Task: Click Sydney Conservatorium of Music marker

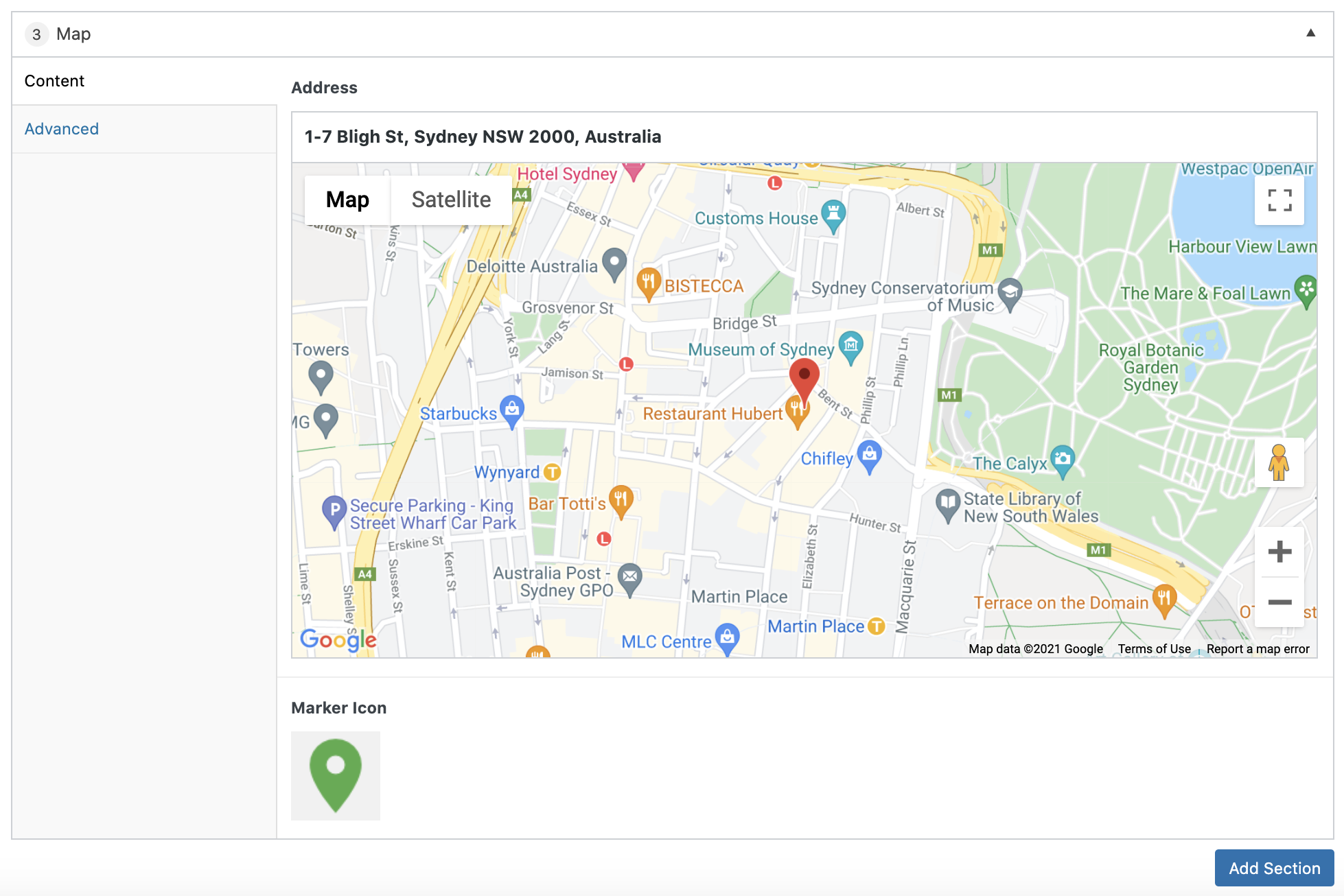Action: 1010,294
